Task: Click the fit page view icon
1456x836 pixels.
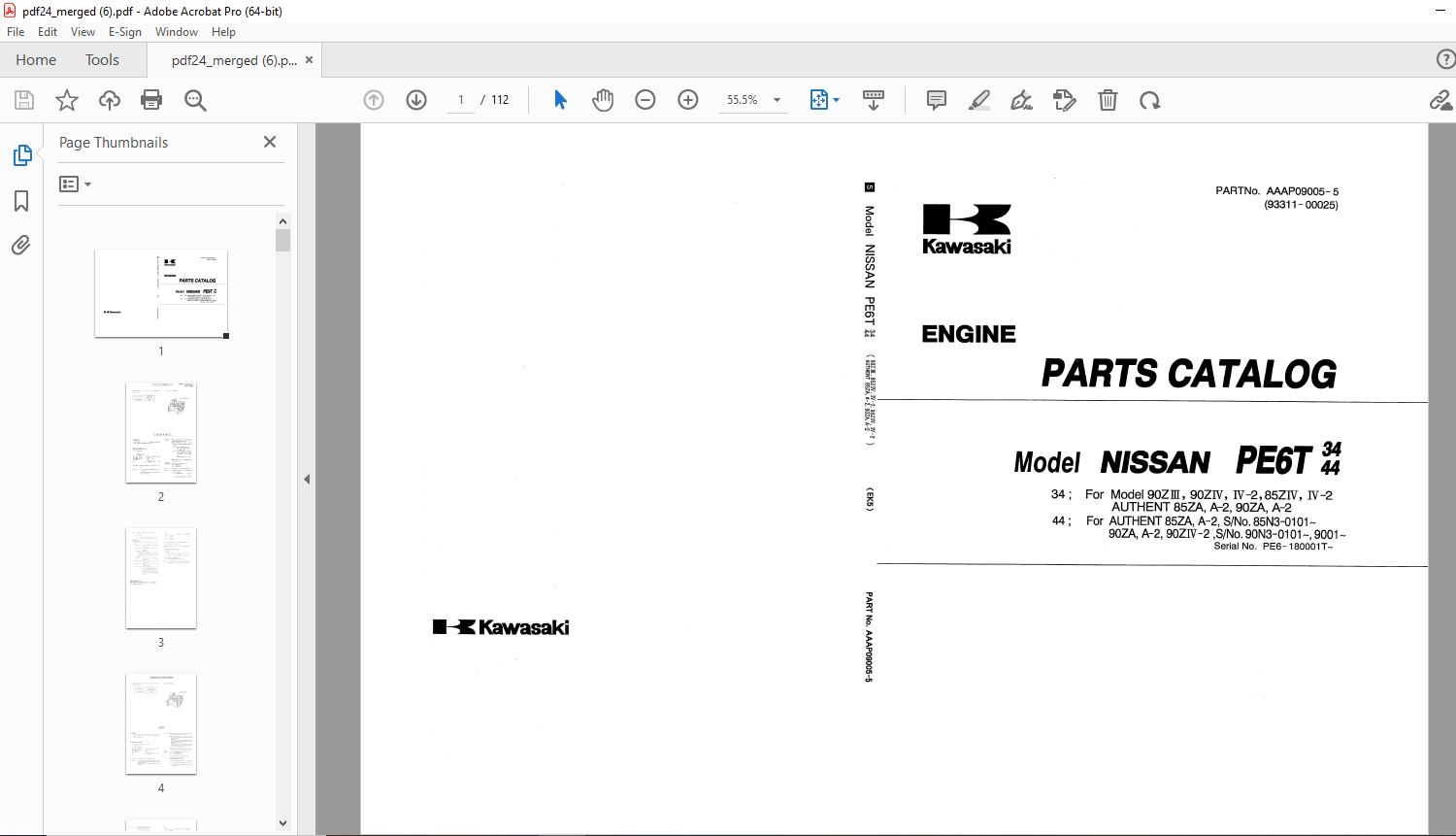Action: click(x=819, y=100)
